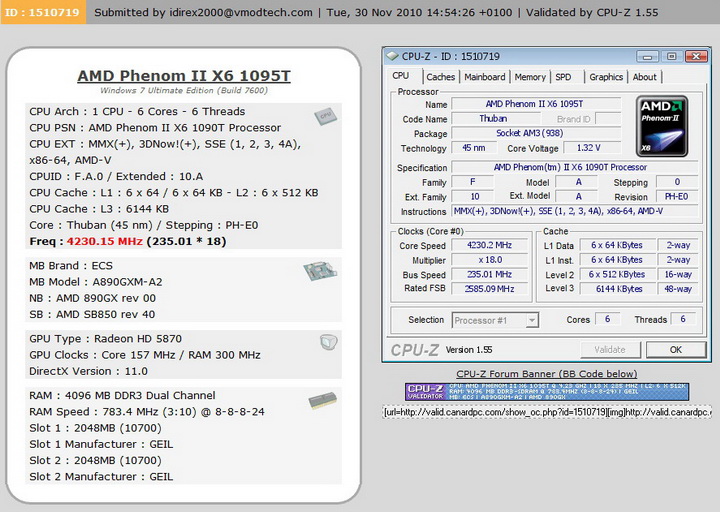The width and height of the screenshot is (720, 512).
Task: Click the Level 3 cache value 6144 KBytes
Action: 618,289
